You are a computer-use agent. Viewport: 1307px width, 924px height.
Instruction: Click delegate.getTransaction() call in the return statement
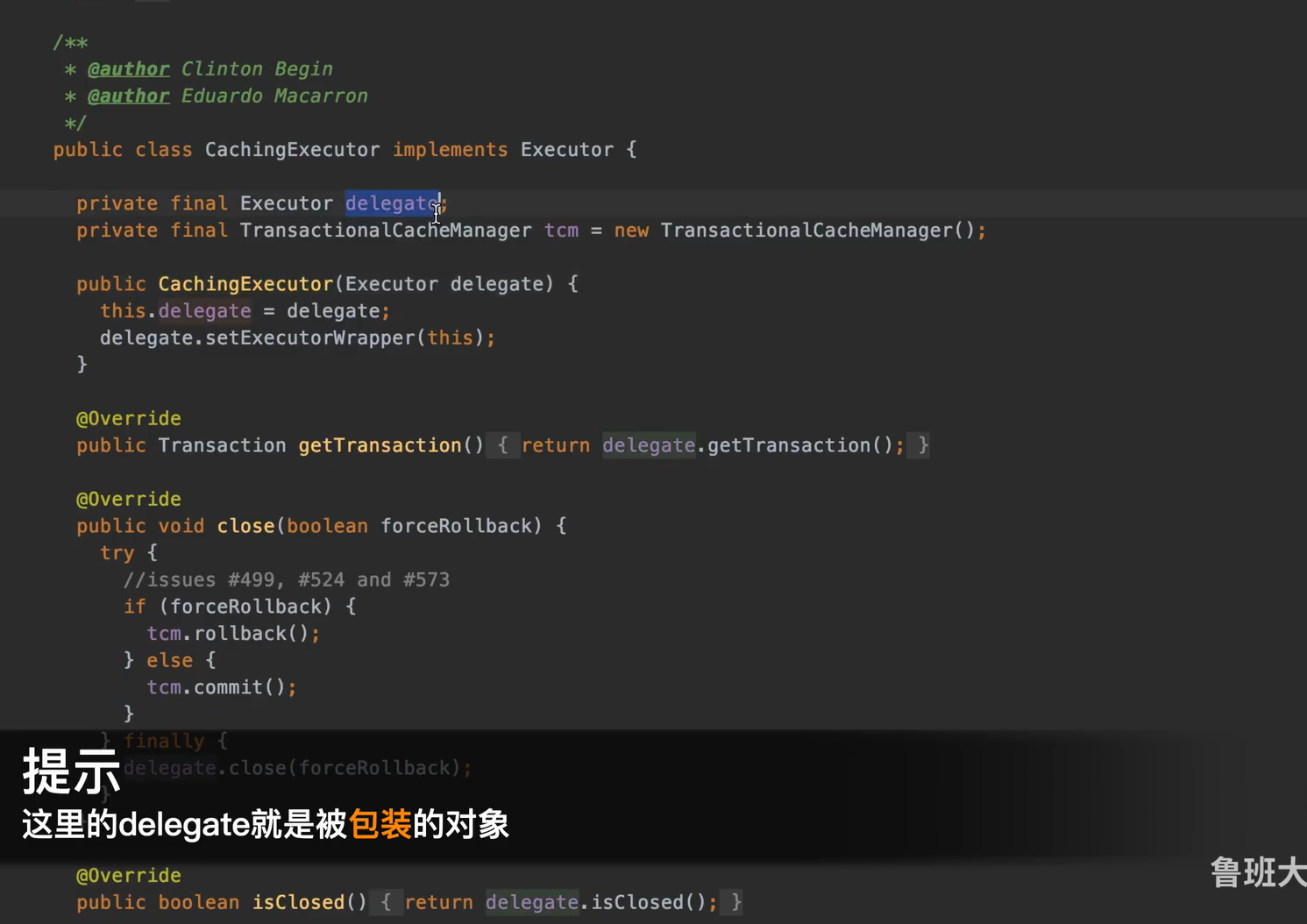(748, 445)
